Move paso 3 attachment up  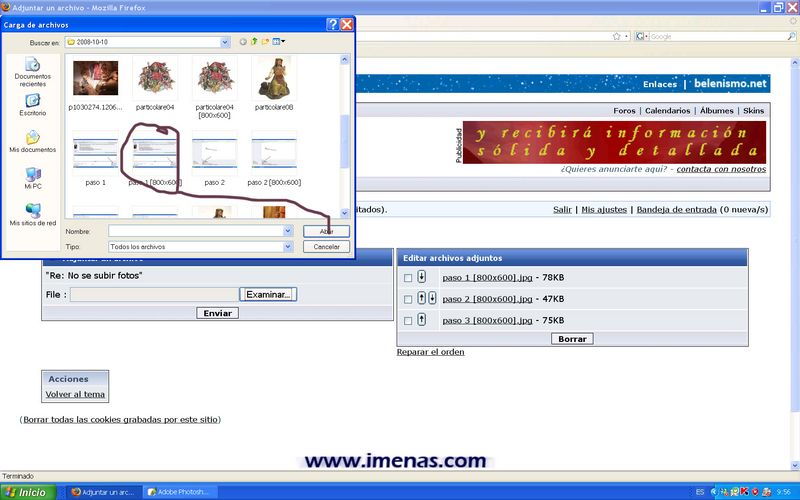422,320
